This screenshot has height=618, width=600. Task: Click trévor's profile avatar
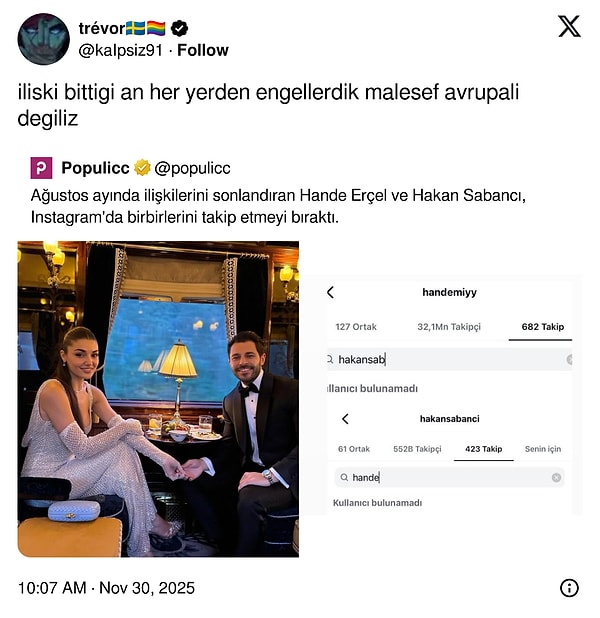[43, 39]
